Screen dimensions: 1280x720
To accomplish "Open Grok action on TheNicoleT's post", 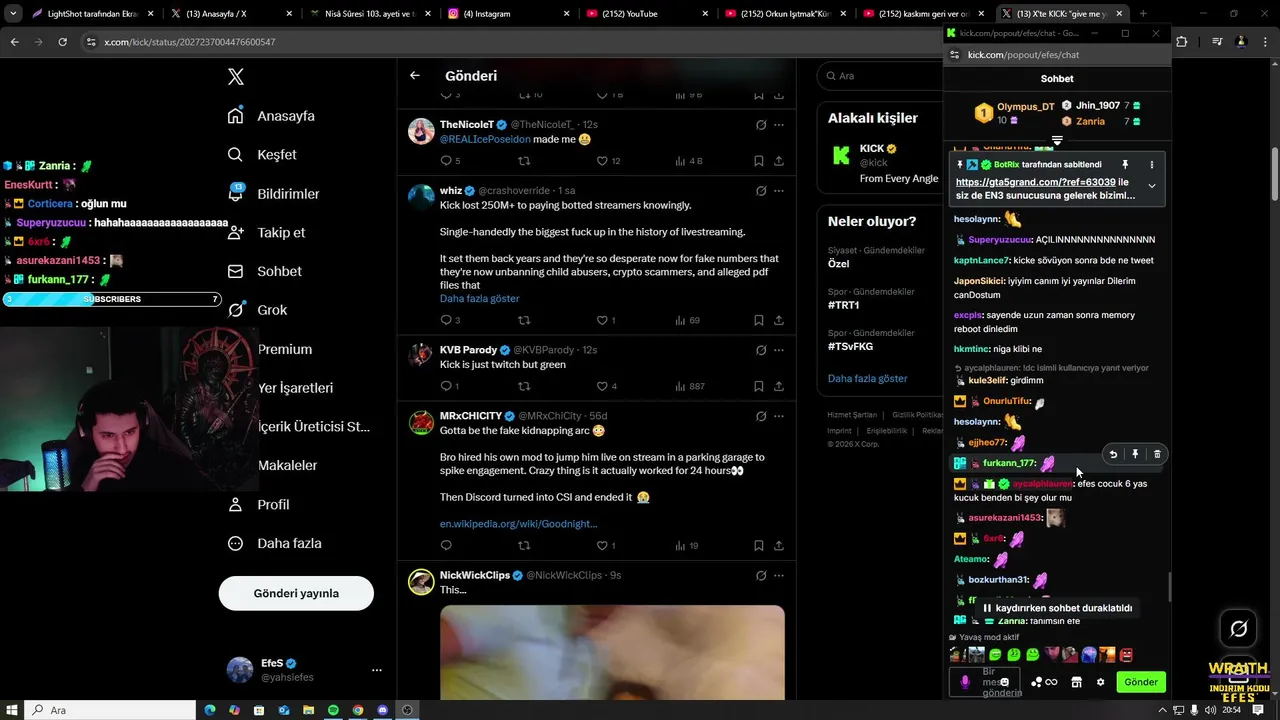I will (760, 125).
